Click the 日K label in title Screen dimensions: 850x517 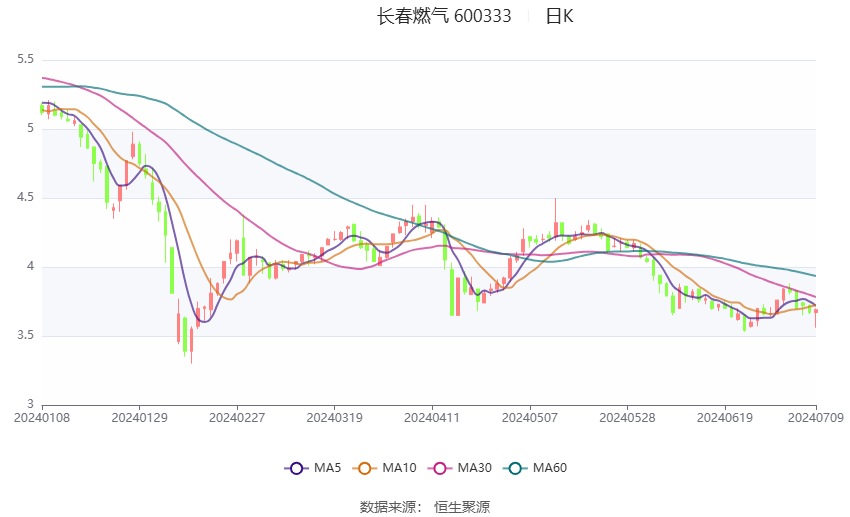pos(559,16)
